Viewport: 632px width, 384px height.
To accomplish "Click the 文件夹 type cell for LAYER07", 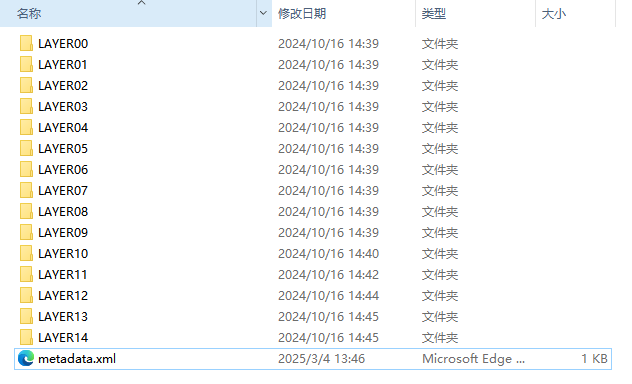I will point(440,191).
